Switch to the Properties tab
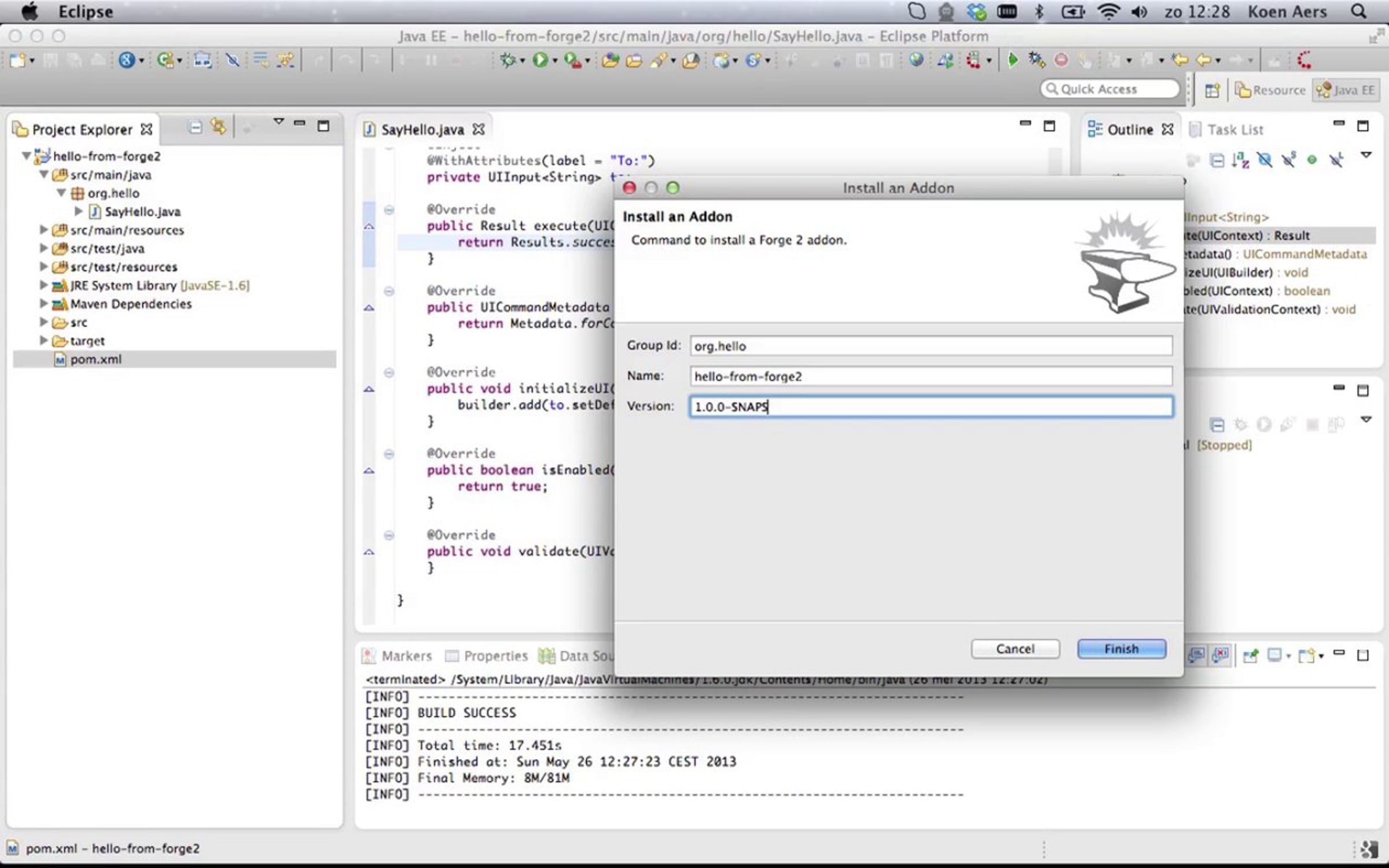The image size is (1389, 868). pos(487,656)
